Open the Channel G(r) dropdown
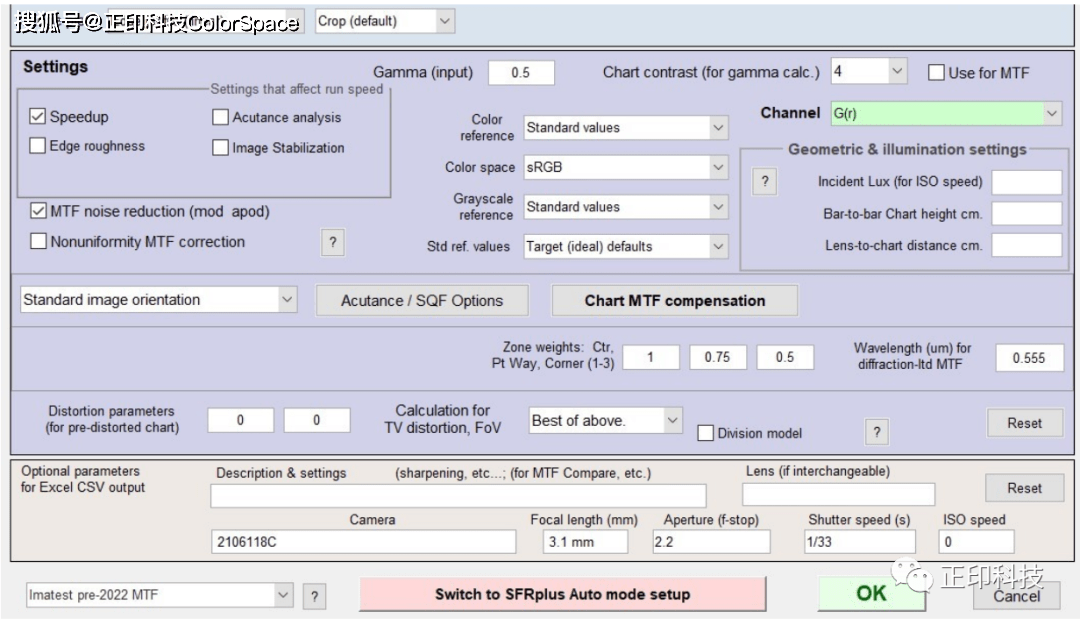 [x=944, y=114]
